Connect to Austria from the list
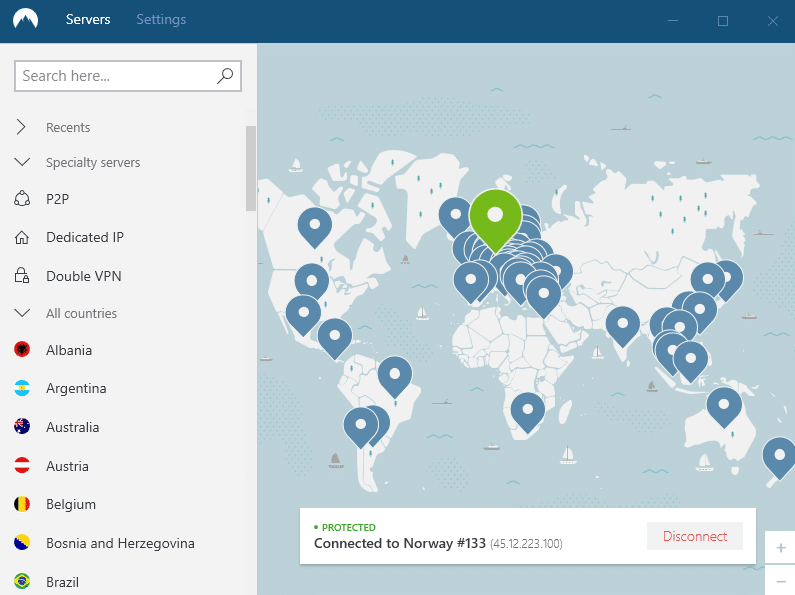Viewport: 795px width, 595px height. [67, 466]
